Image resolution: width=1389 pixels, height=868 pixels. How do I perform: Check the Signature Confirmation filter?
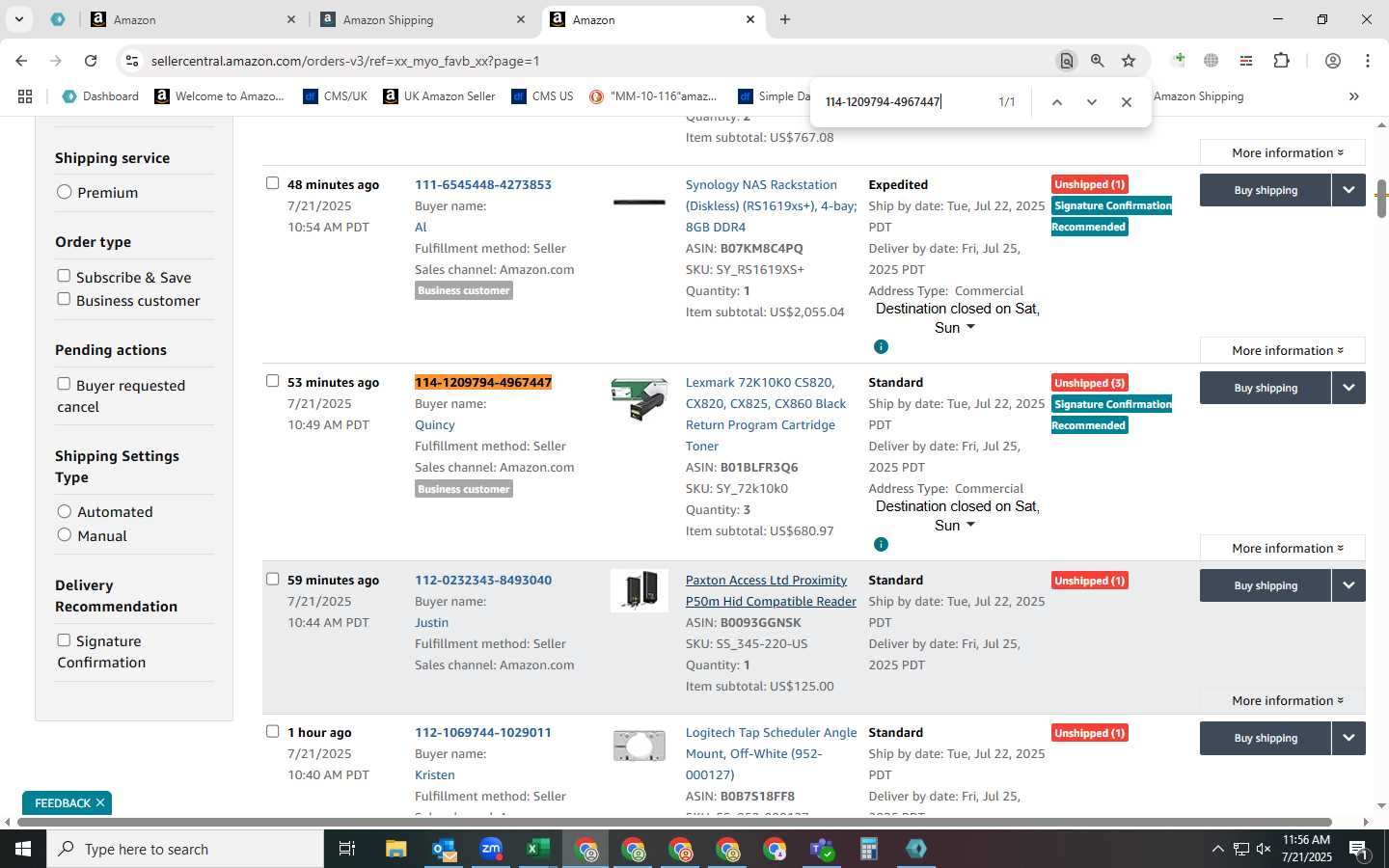point(64,640)
